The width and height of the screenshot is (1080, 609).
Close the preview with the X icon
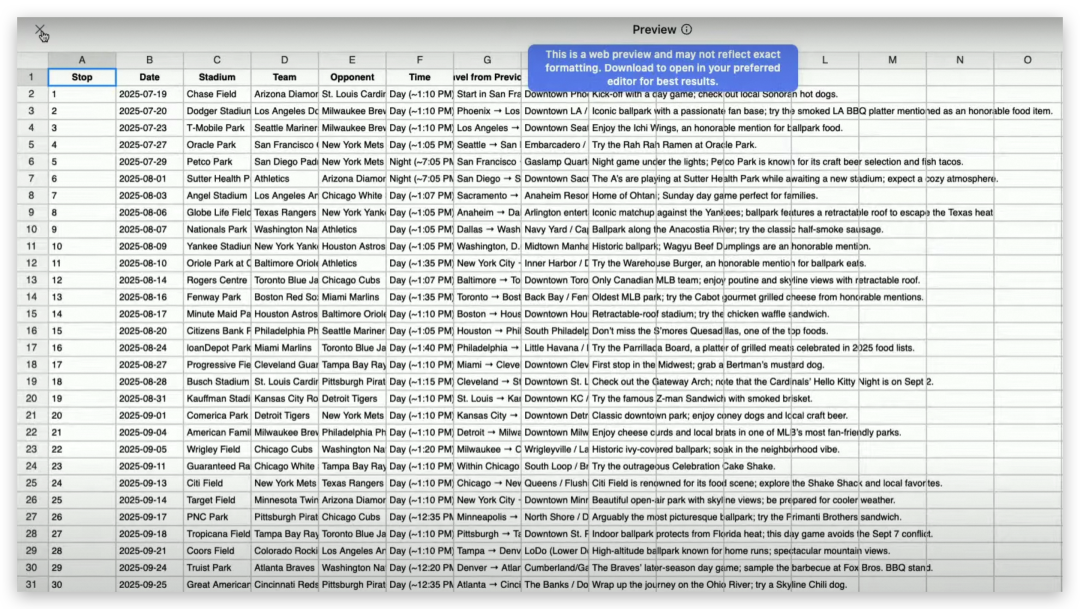(x=40, y=31)
